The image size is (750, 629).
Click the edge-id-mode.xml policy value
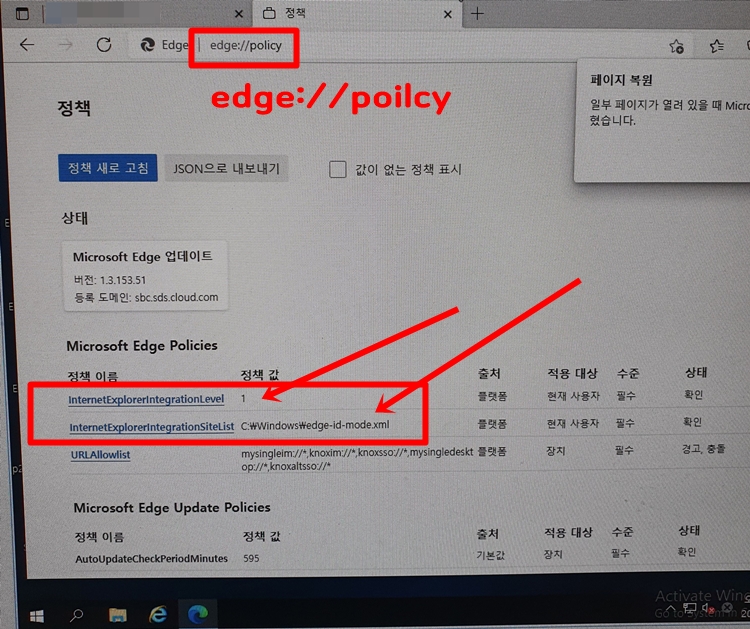(315, 425)
